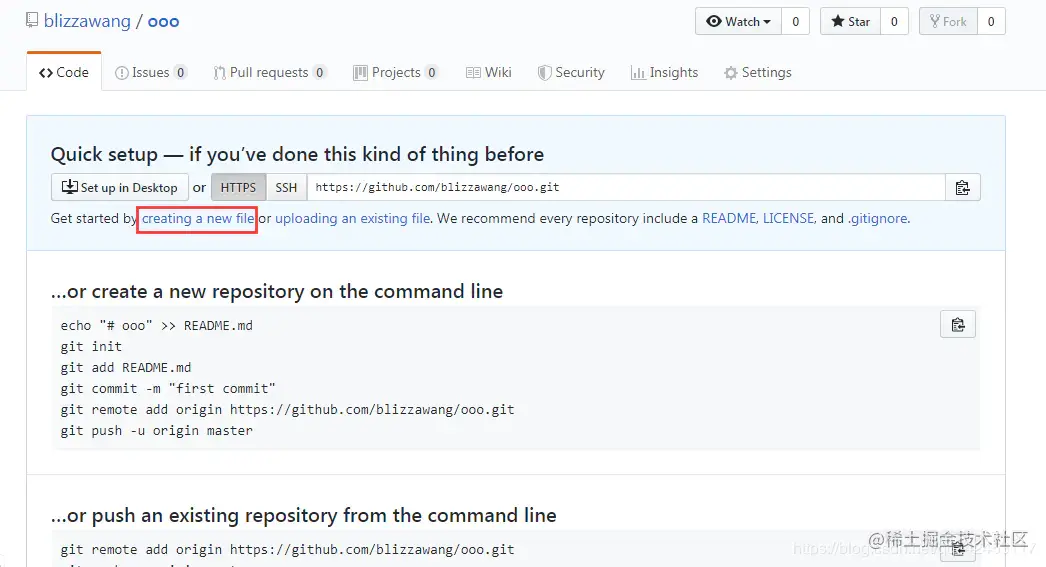Click the desktop download icon in Set up button
The height and width of the screenshot is (567, 1046).
(69, 187)
